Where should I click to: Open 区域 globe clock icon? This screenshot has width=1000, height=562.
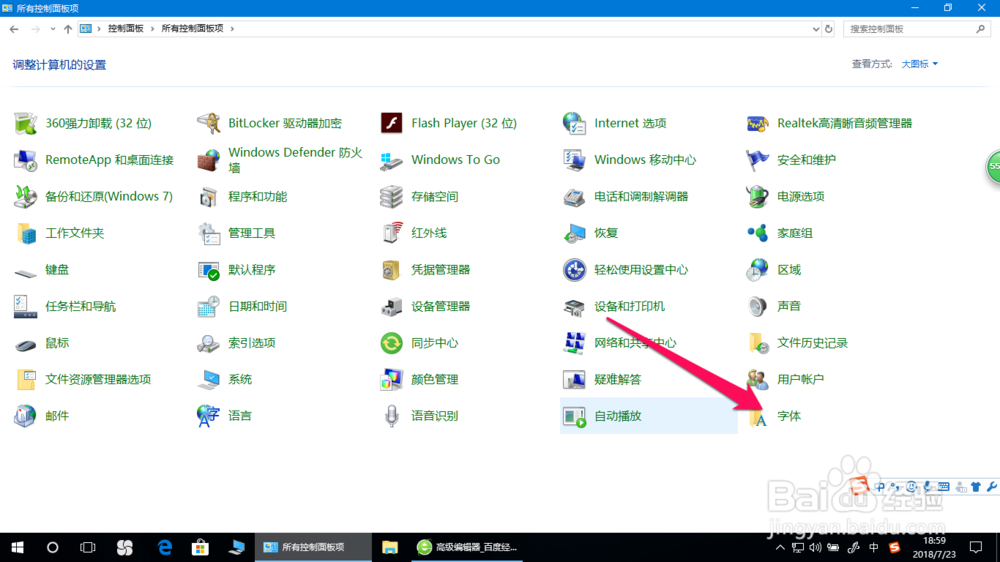pyautogui.click(x=757, y=270)
